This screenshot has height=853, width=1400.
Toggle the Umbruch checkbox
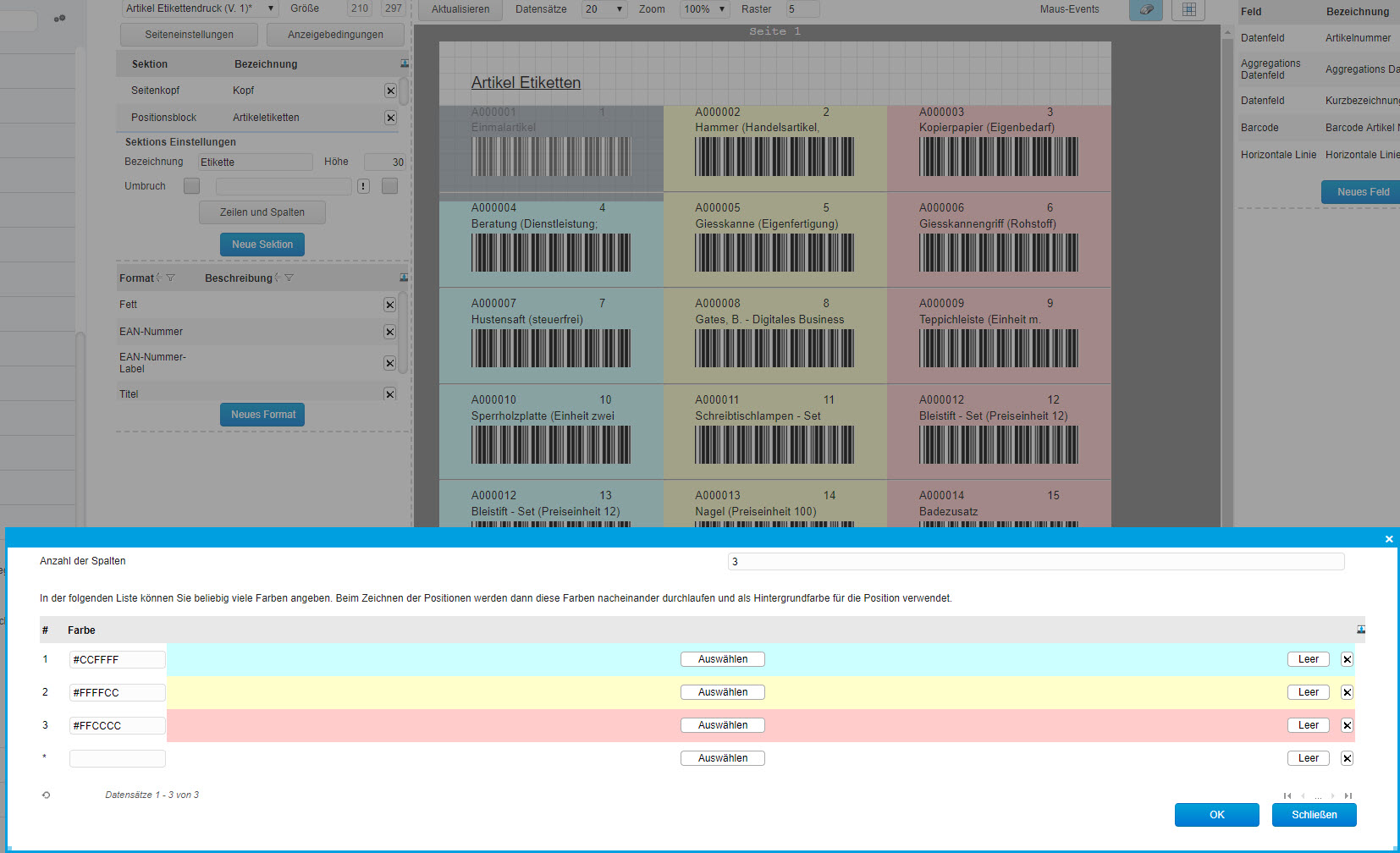click(192, 186)
